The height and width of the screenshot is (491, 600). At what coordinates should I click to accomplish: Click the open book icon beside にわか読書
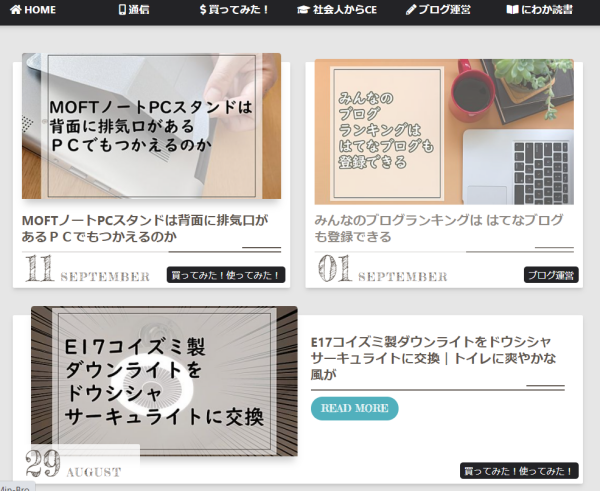pyautogui.click(x=512, y=10)
